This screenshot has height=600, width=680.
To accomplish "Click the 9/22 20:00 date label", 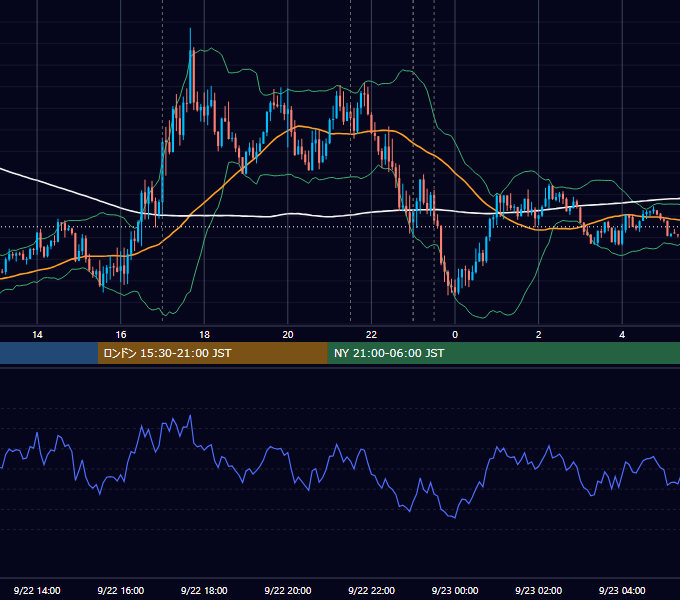I will coord(288,590).
